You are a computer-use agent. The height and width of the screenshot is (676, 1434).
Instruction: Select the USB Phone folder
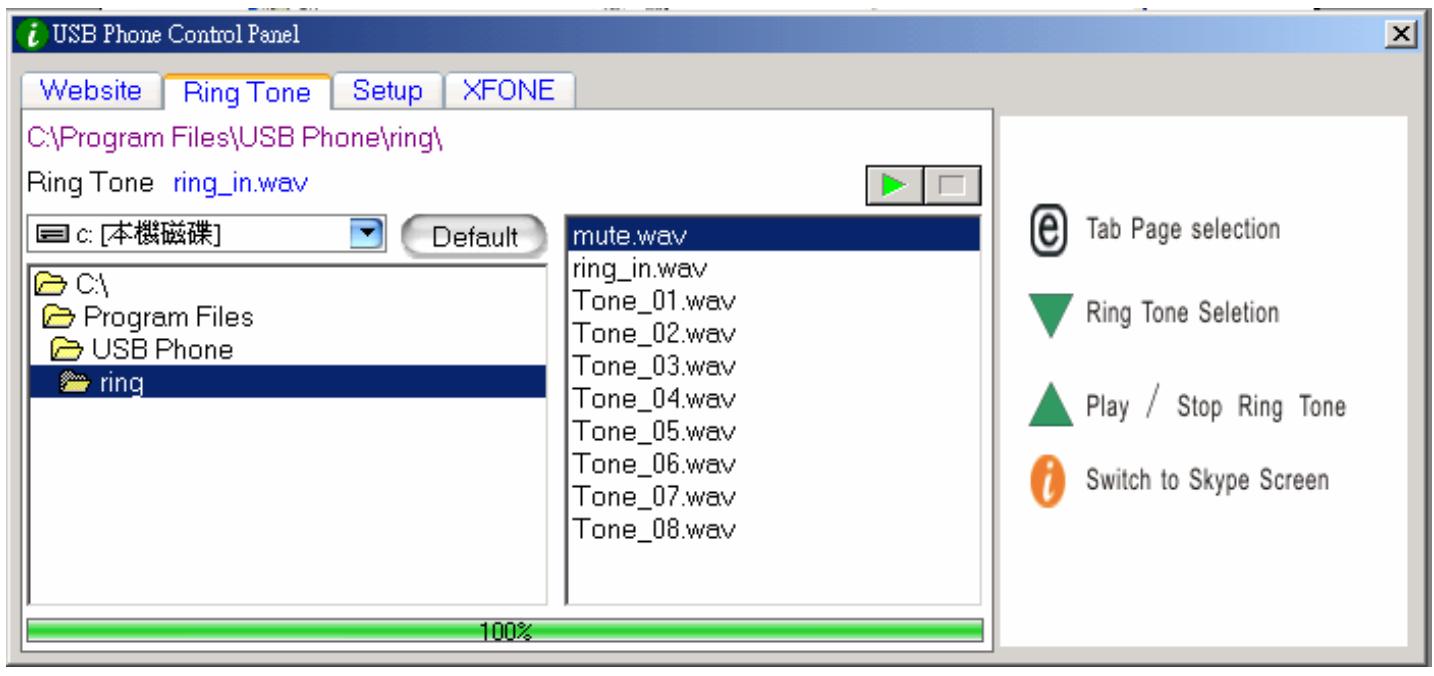pyautogui.click(x=286, y=350)
